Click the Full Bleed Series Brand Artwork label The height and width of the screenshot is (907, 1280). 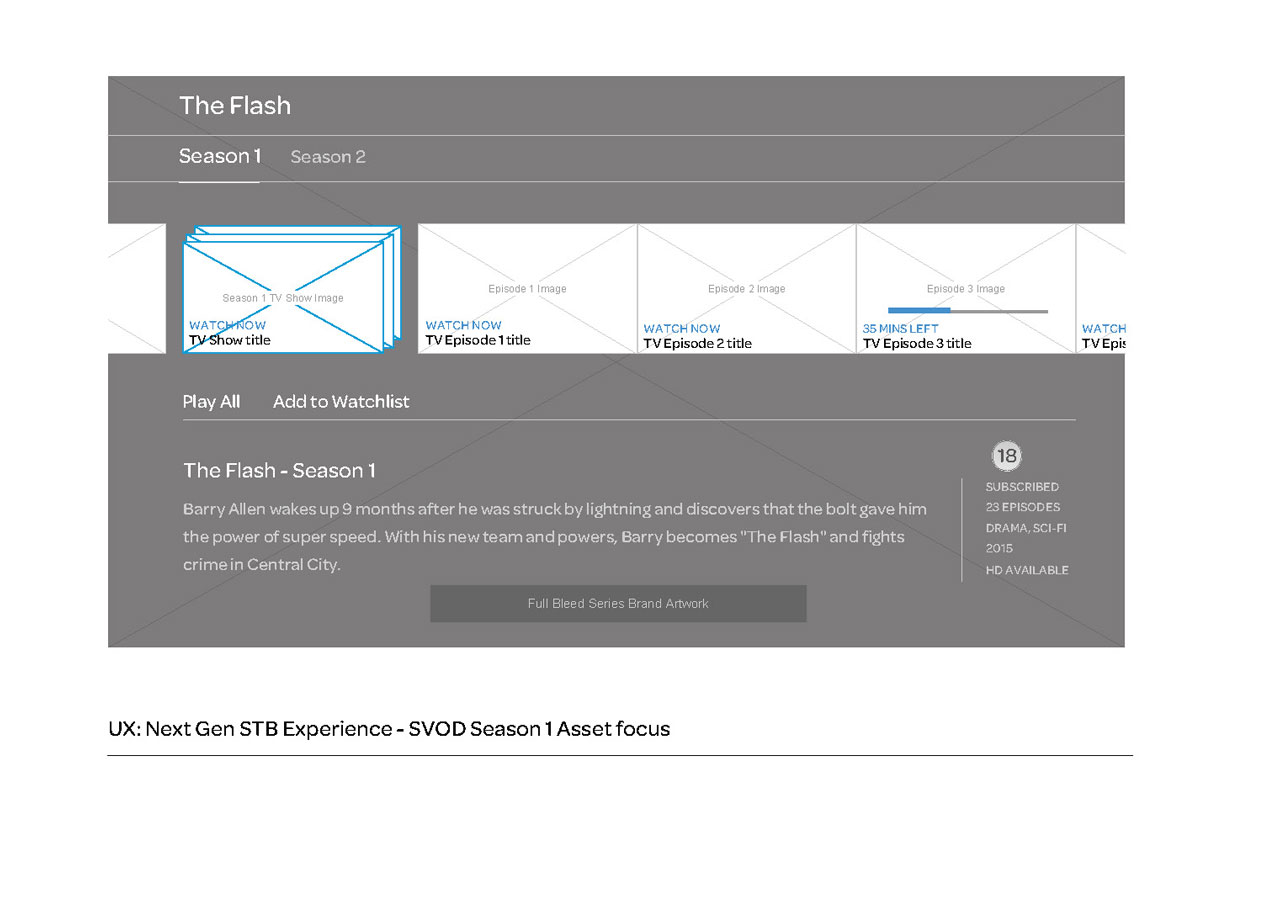click(618, 604)
